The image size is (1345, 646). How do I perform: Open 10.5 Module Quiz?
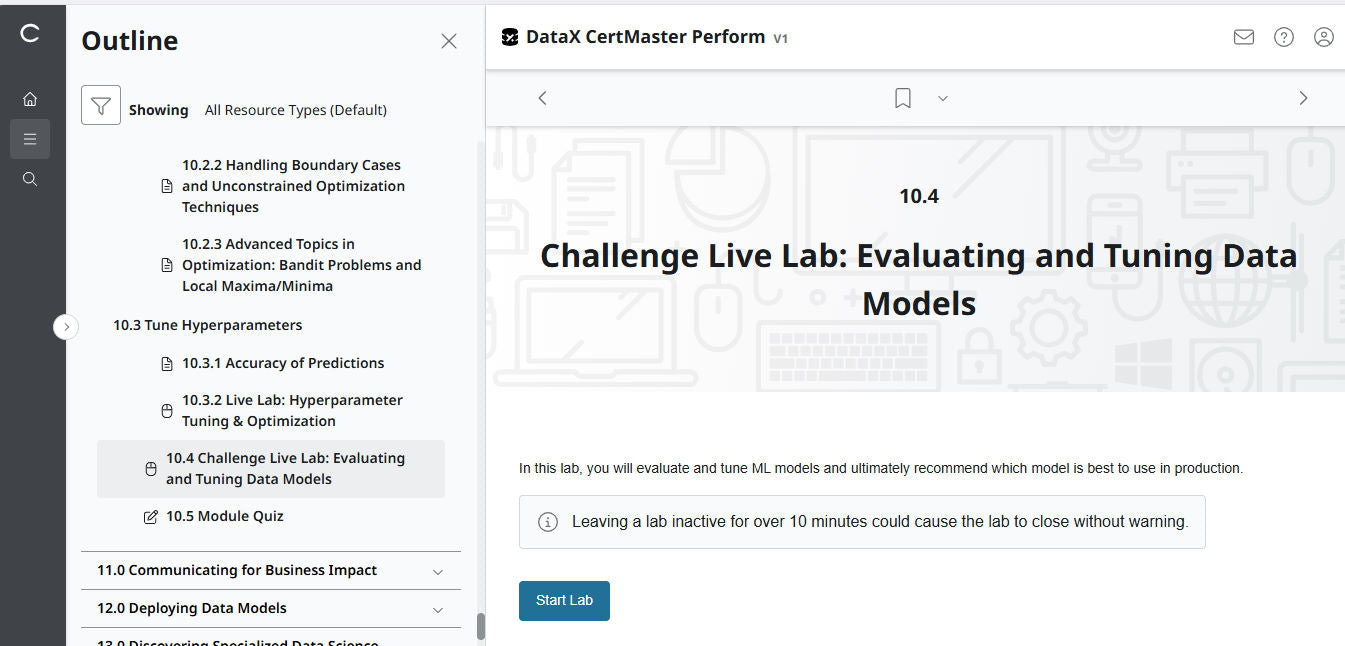(225, 515)
